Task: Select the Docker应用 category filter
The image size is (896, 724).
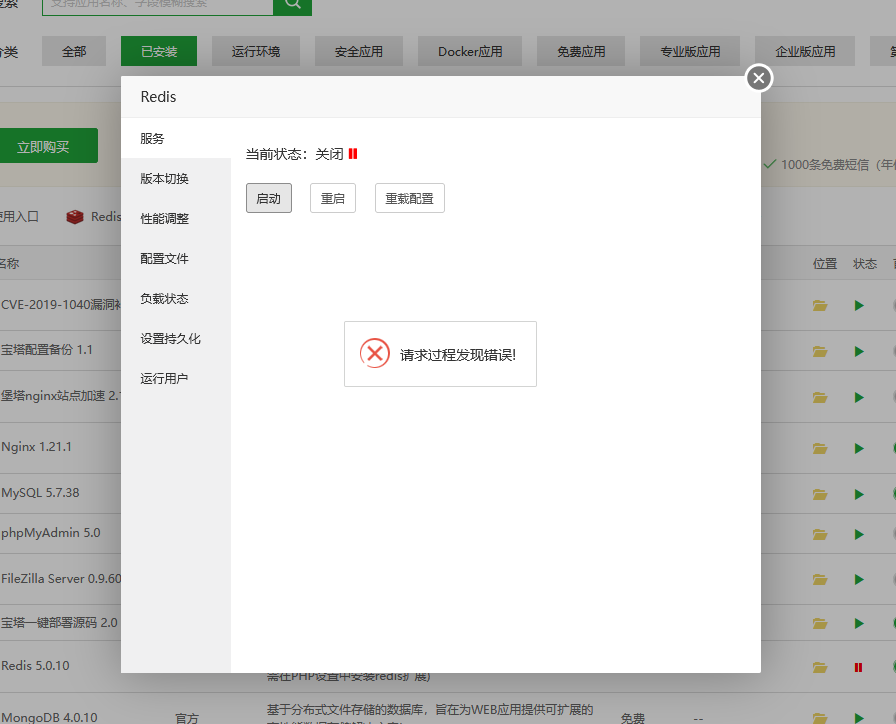Action: (470, 51)
